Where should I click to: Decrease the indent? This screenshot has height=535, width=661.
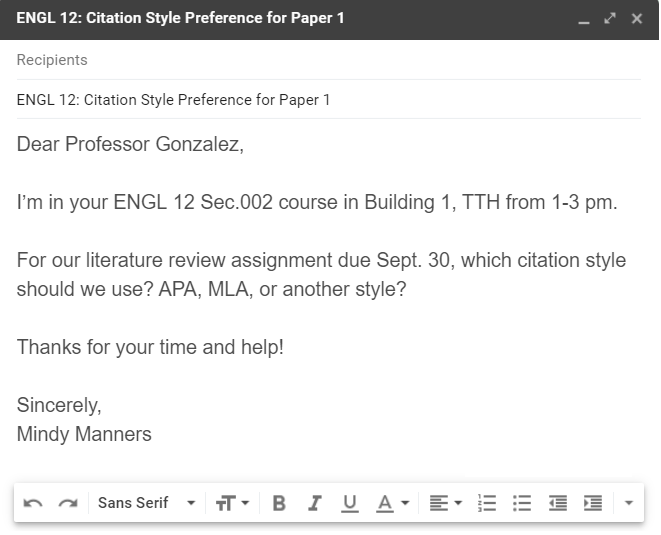tap(557, 503)
